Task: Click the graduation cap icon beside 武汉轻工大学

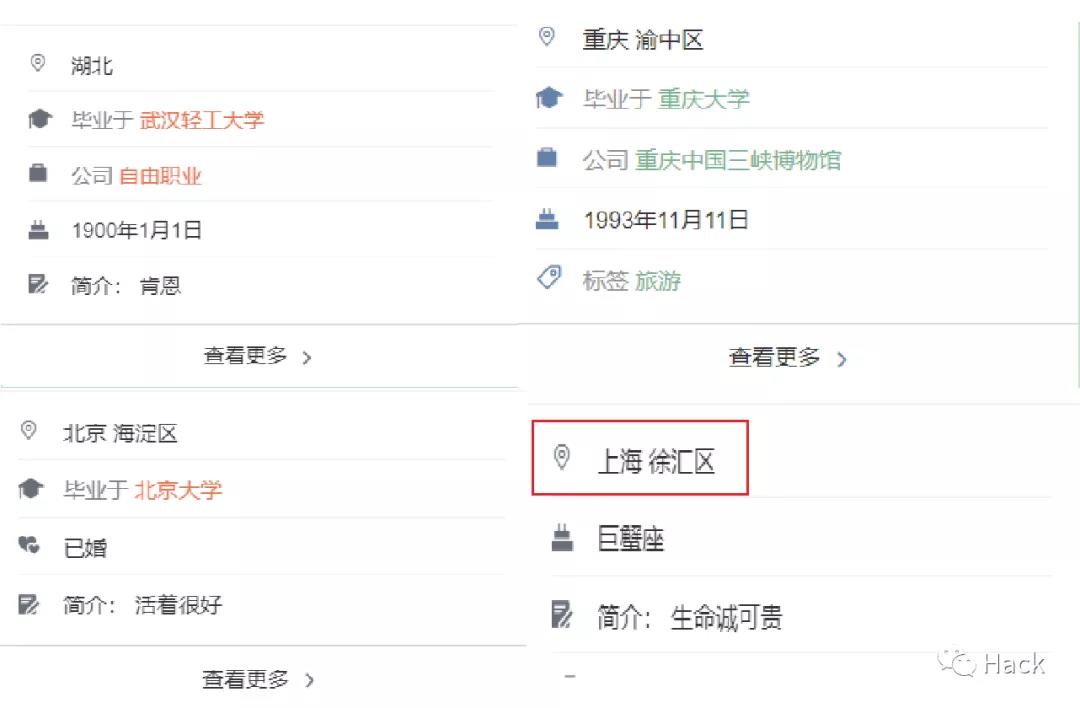Action: click(39, 120)
